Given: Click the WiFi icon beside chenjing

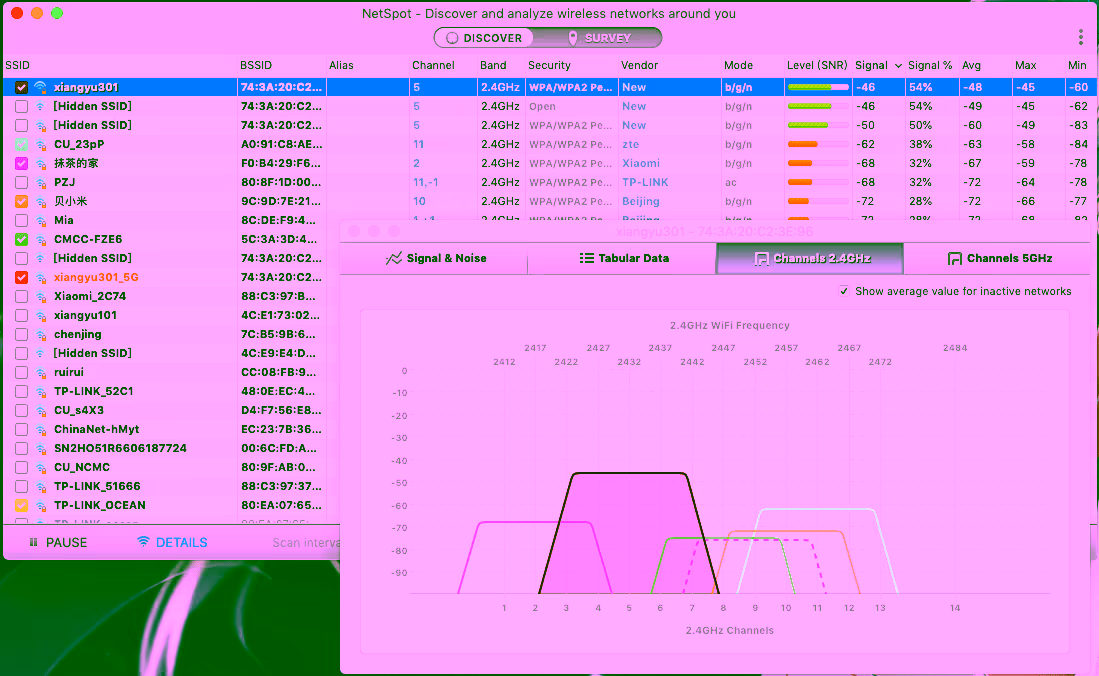Looking at the screenshot, I should [41, 334].
